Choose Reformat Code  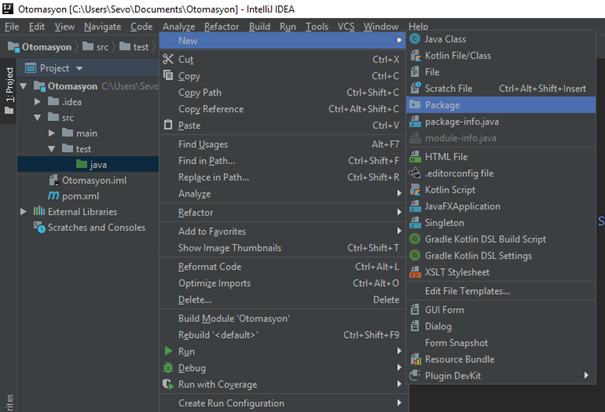click(x=282, y=267)
